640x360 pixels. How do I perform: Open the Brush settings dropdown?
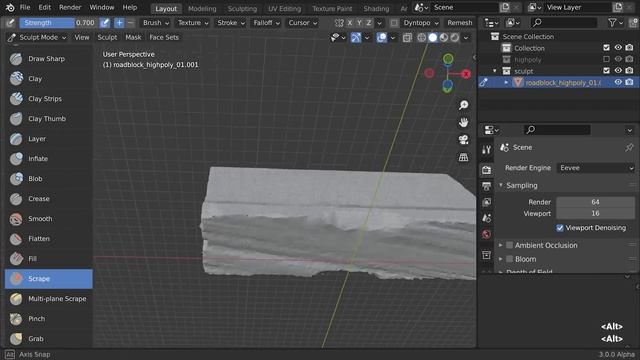point(156,23)
